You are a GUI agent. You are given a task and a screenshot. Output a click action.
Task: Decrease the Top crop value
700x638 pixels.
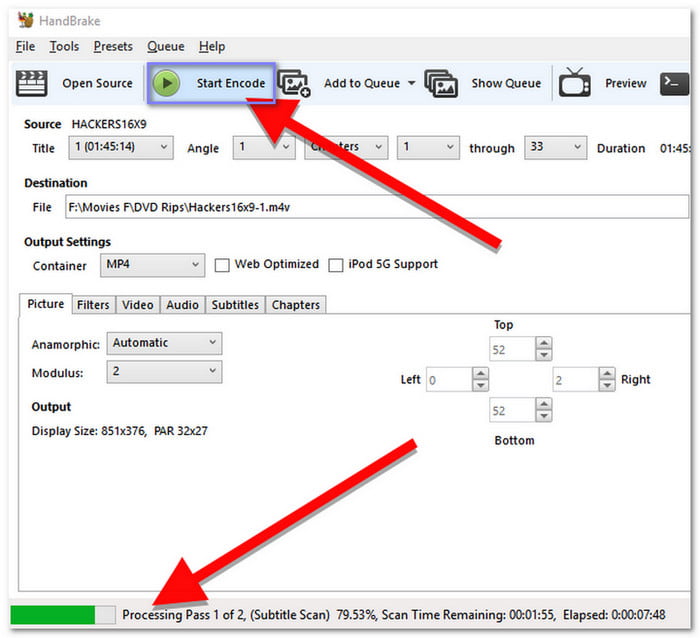coord(544,355)
